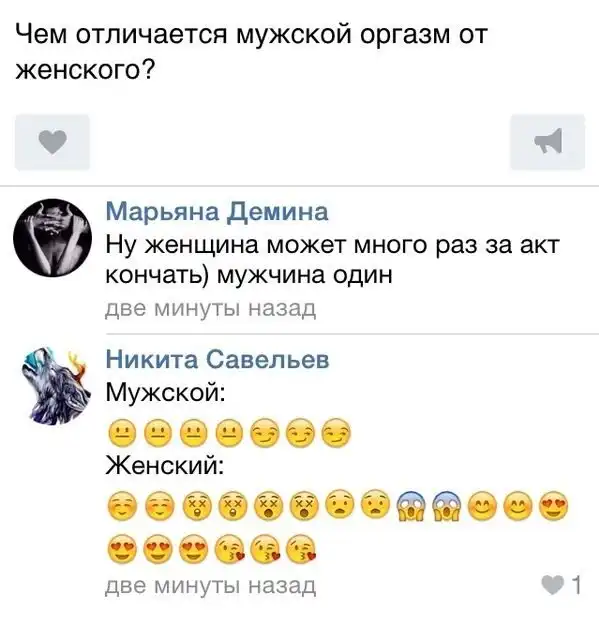
Task: Share the post using the megaphone button
Action: [x=548, y=142]
